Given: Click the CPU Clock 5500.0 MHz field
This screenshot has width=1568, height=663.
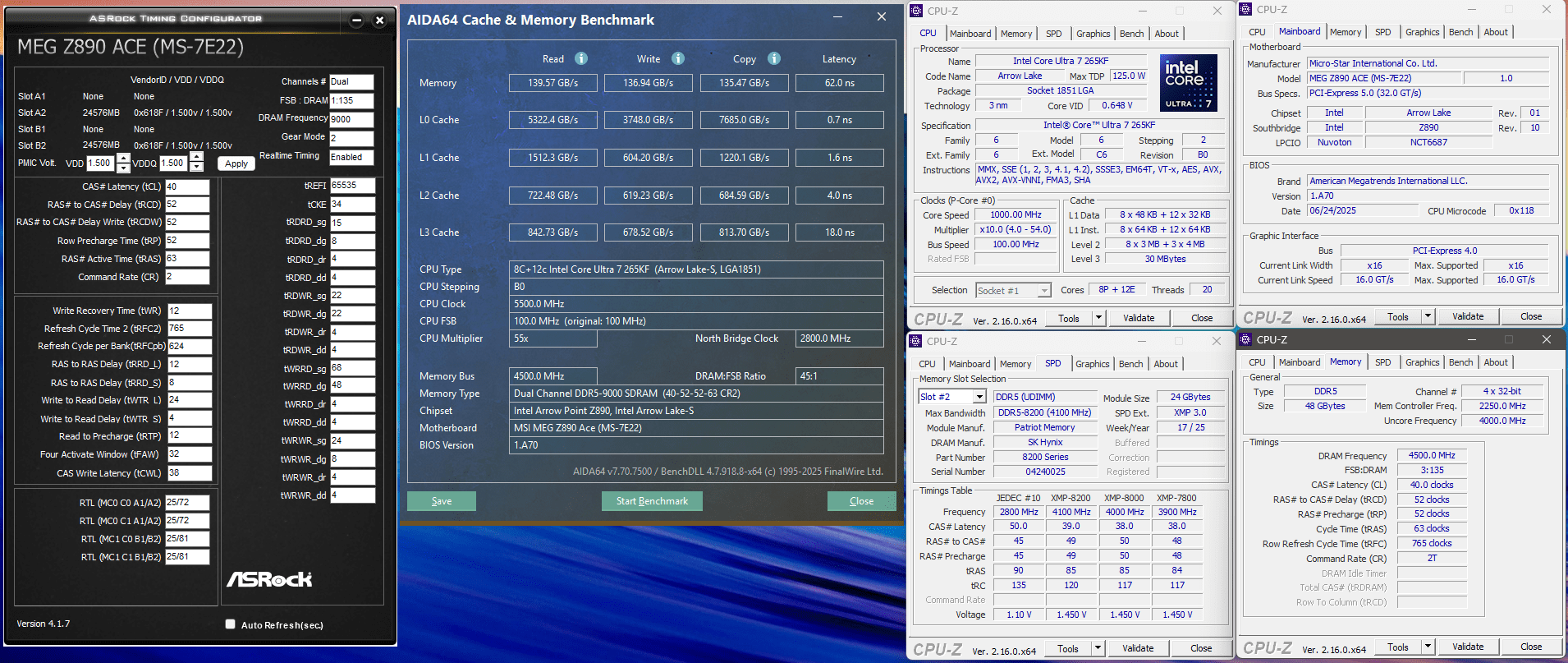Looking at the screenshot, I should 696,304.
